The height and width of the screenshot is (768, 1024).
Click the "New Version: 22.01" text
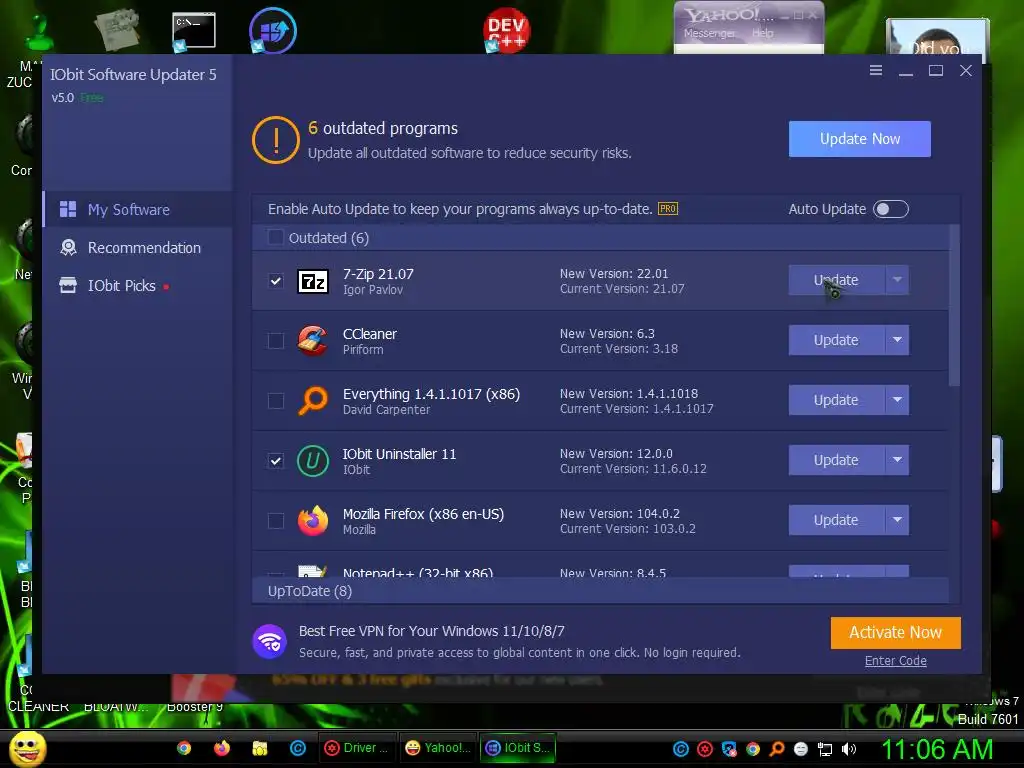coord(614,274)
